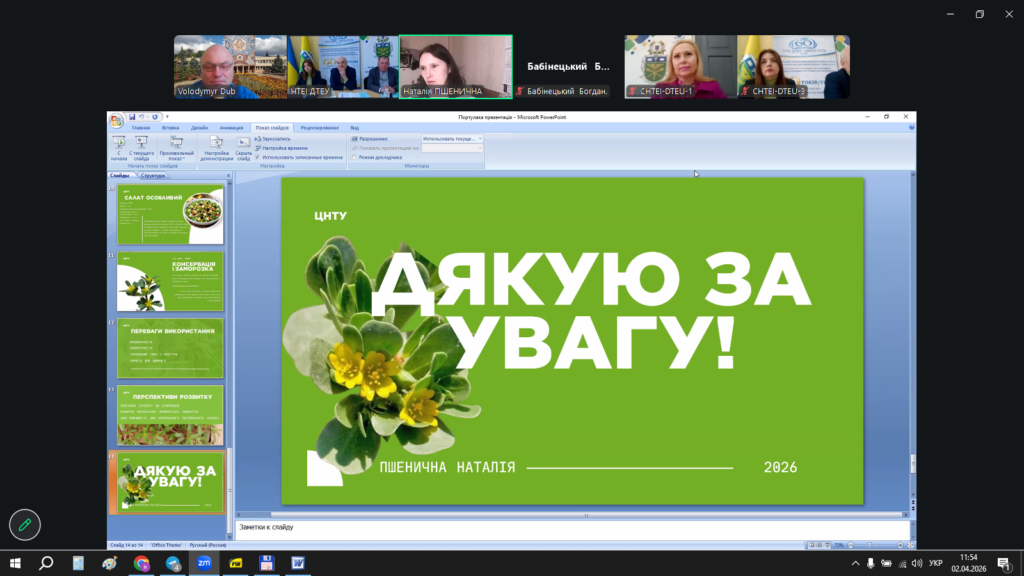Start slideshow from the beginning (С начала)
Image resolution: width=1024 pixels, height=576 pixels.
(119, 147)
